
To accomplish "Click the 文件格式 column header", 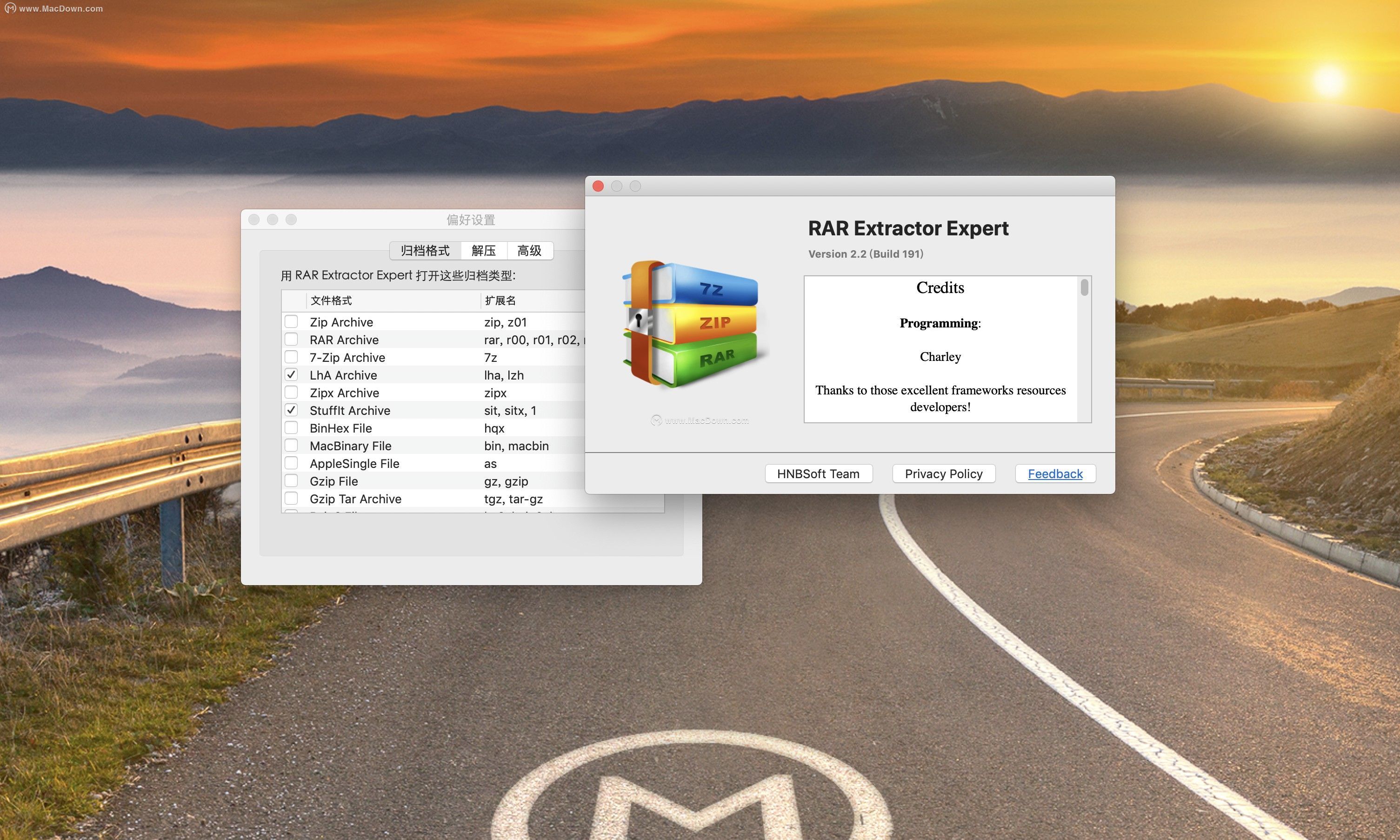I will pos(331,300).
